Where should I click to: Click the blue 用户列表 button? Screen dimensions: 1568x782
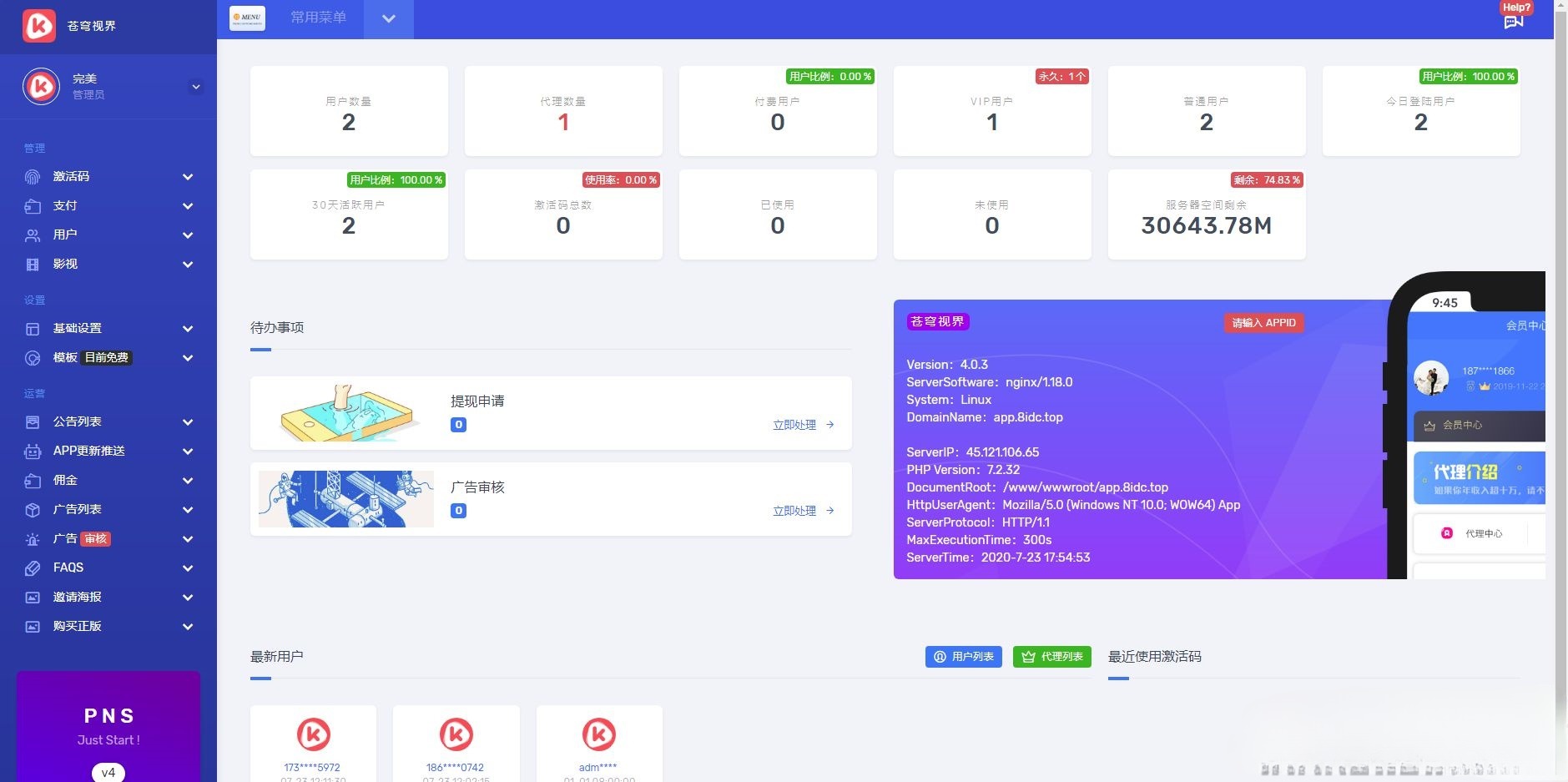coord(964,657)
